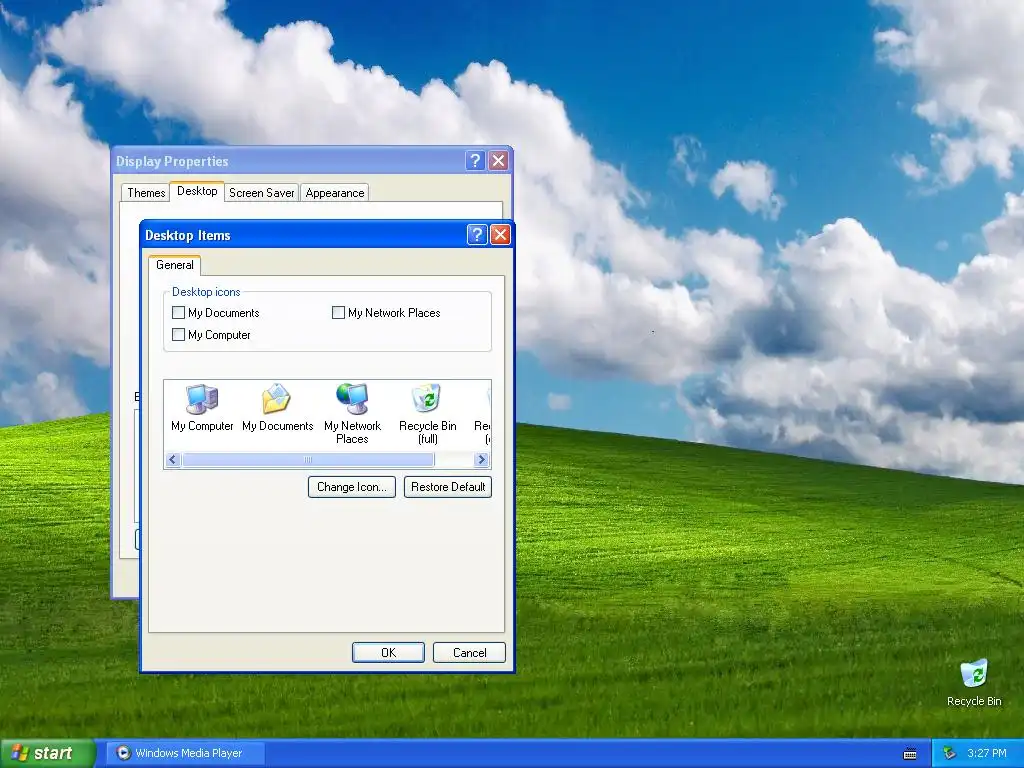Click the Restore Default button
Image resolution: width=1024 pixels, height=768 pixels.
pos(448,487)
